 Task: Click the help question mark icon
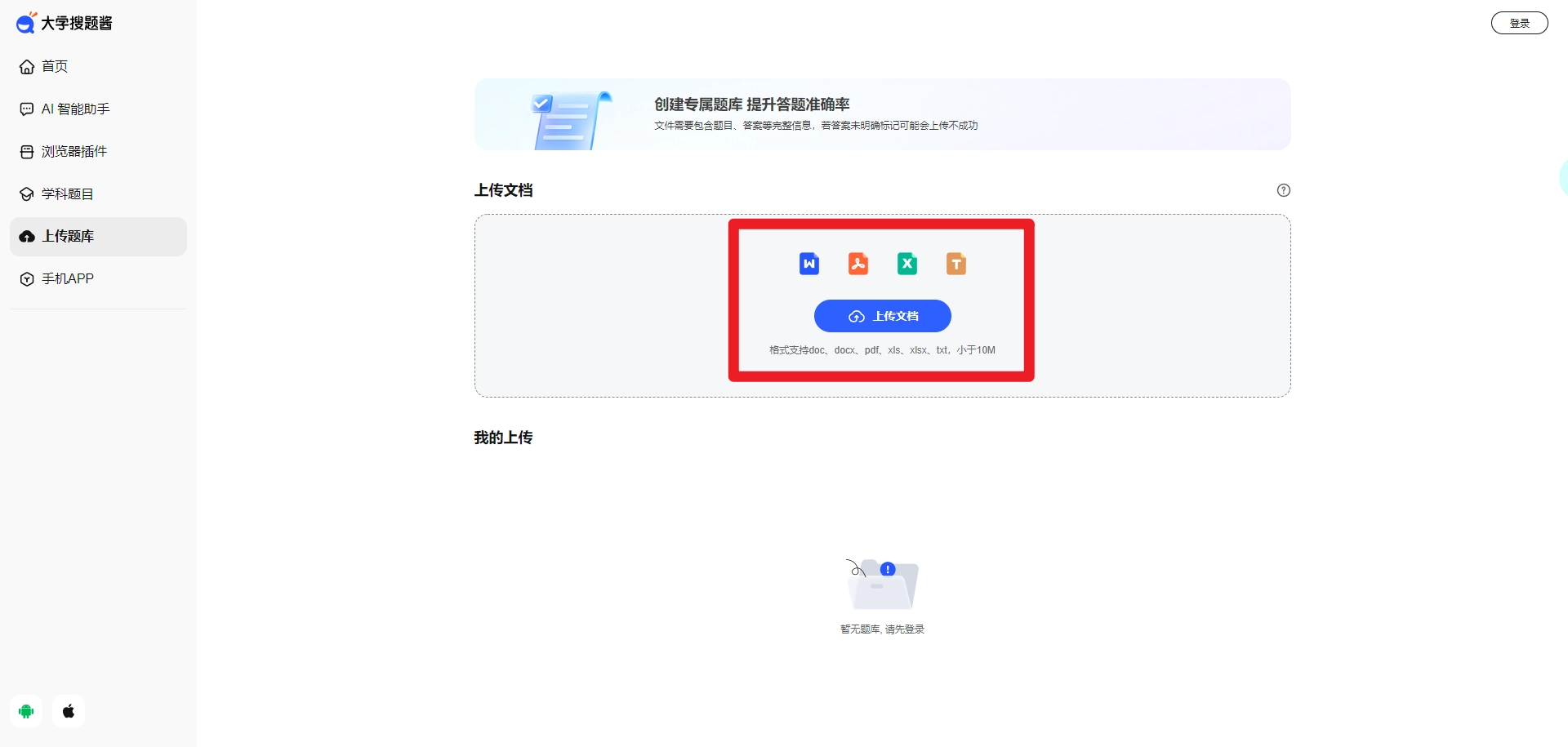coord(1283,190)
